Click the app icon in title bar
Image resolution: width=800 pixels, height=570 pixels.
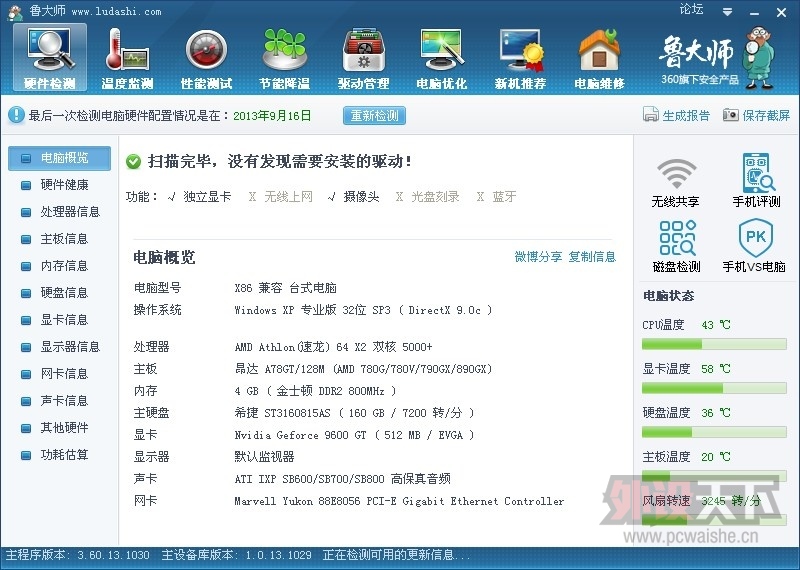tap(15, 12)
